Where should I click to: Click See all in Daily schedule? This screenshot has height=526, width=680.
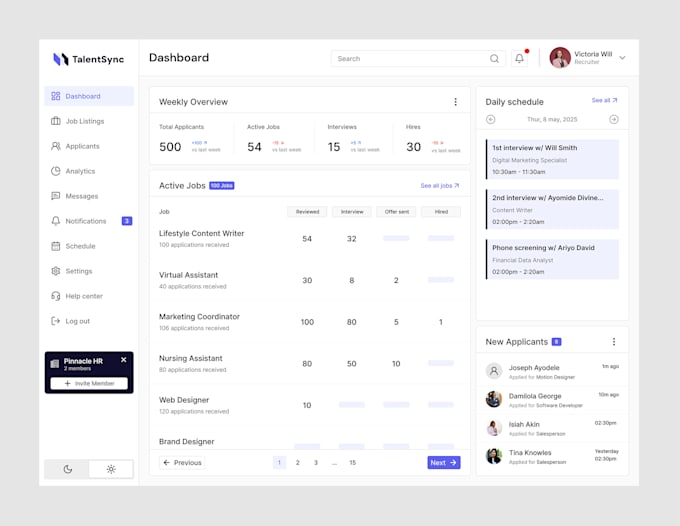(604, 101)
